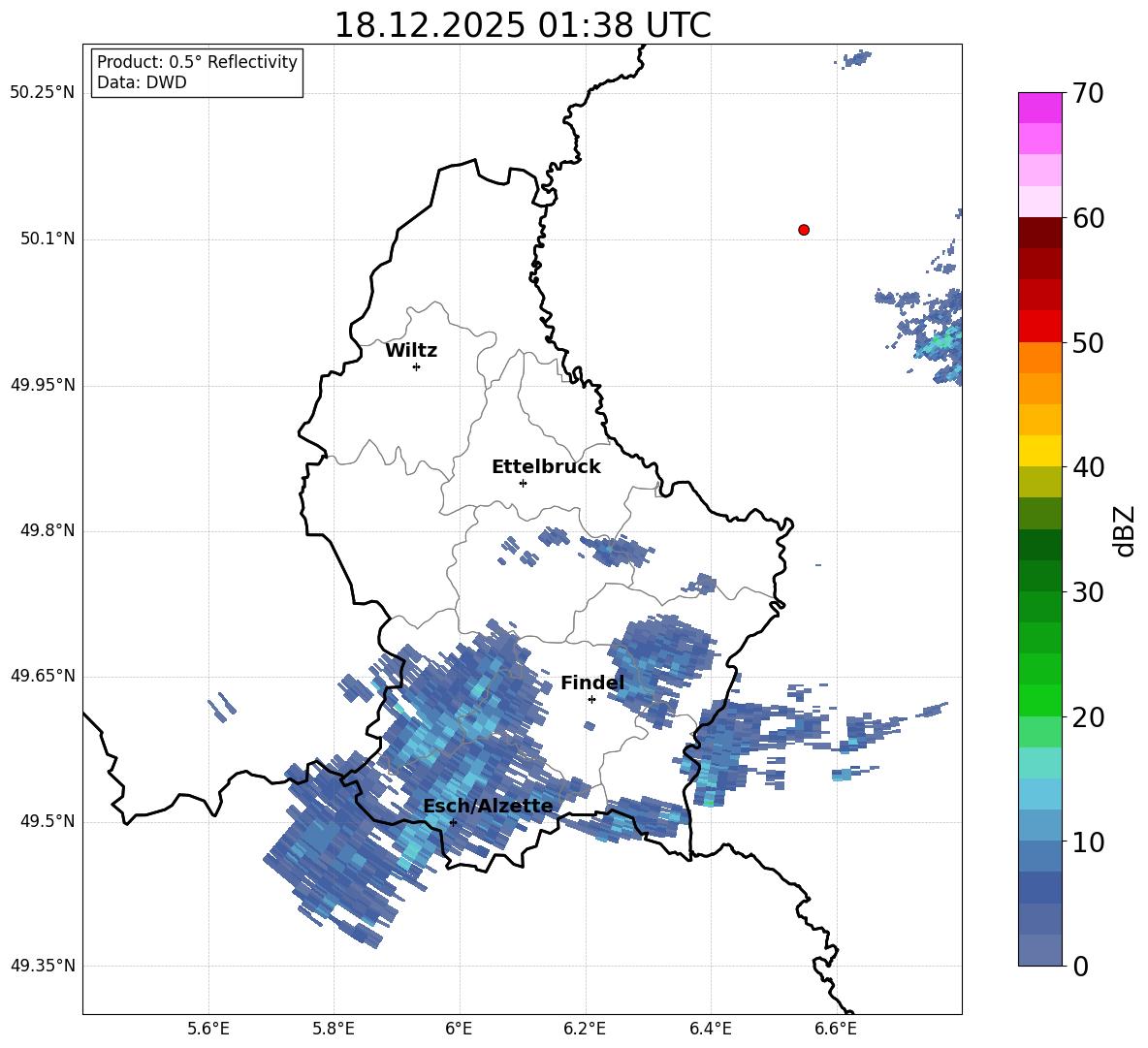The image size is (1148, 1048).
Task: Pick the turquoise swatch between 10 and 20
Action: click(x=1040, y=763)
